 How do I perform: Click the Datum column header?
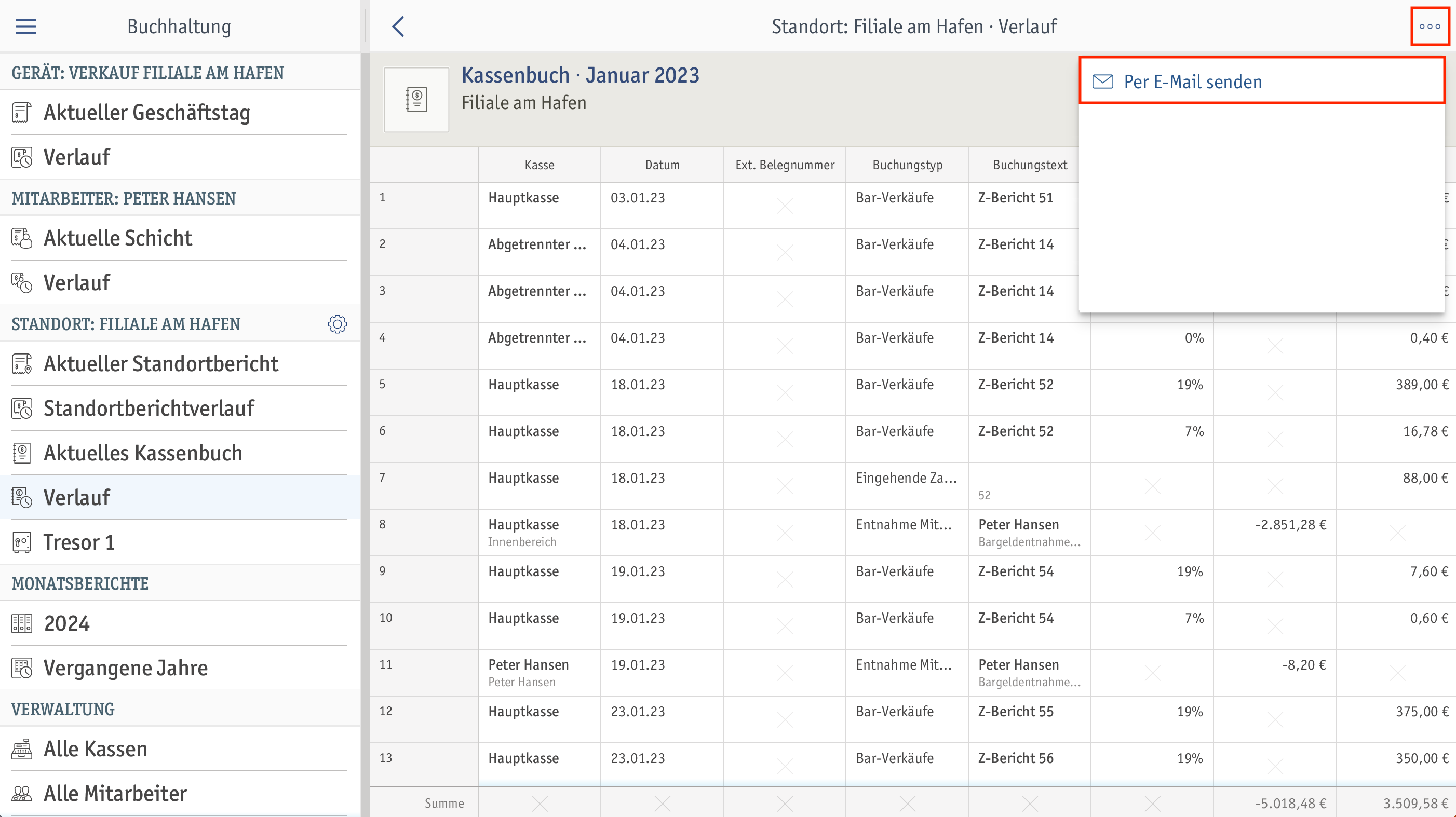tap(662, 165)
